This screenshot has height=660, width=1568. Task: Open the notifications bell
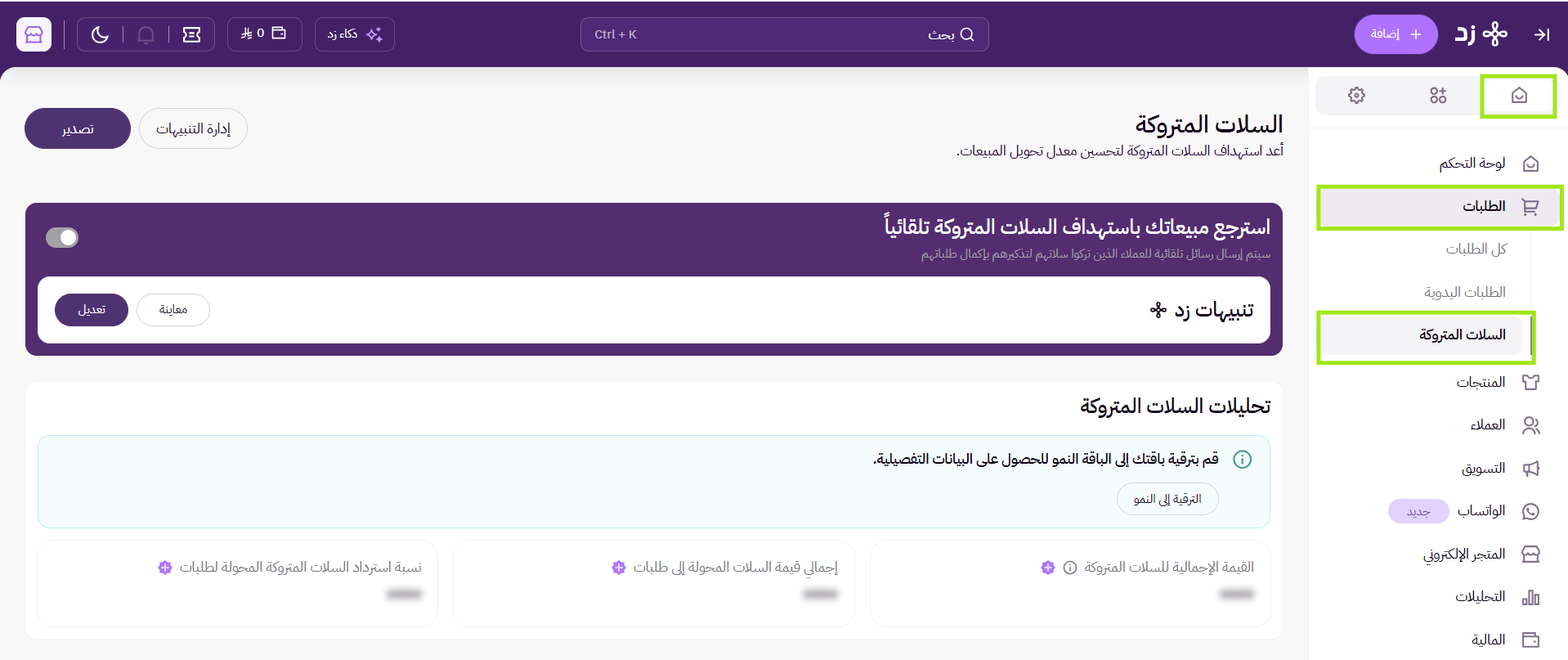(x=146, y=34)
